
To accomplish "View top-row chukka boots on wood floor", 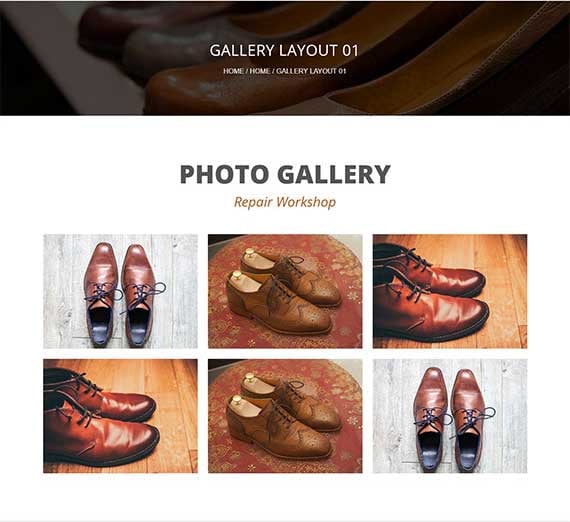I will pyautogui.click(x=450, y=291).
